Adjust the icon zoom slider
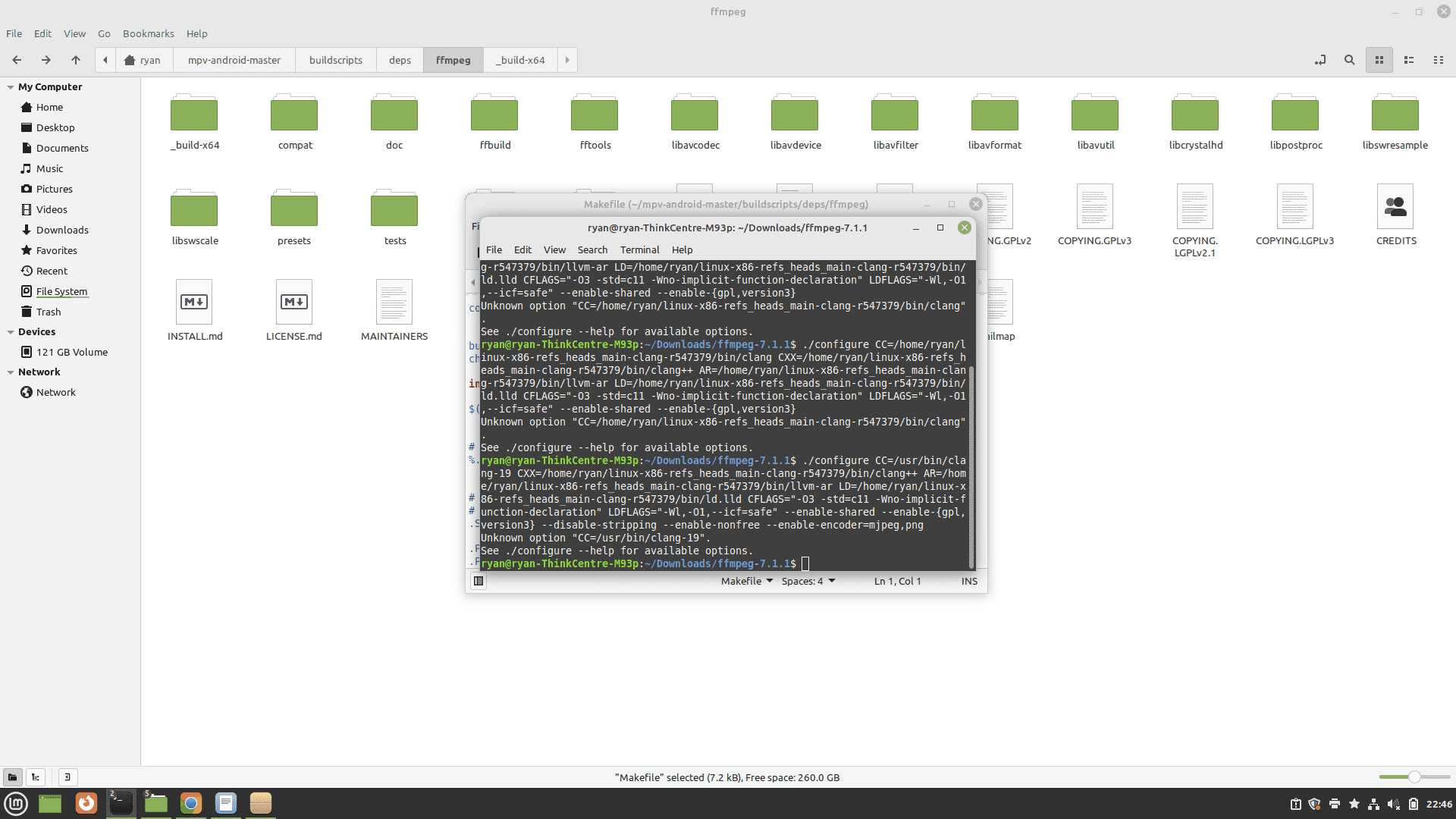Viewport: 1456px width, 819px height. pyautogui.click(x=1414, y=777)
